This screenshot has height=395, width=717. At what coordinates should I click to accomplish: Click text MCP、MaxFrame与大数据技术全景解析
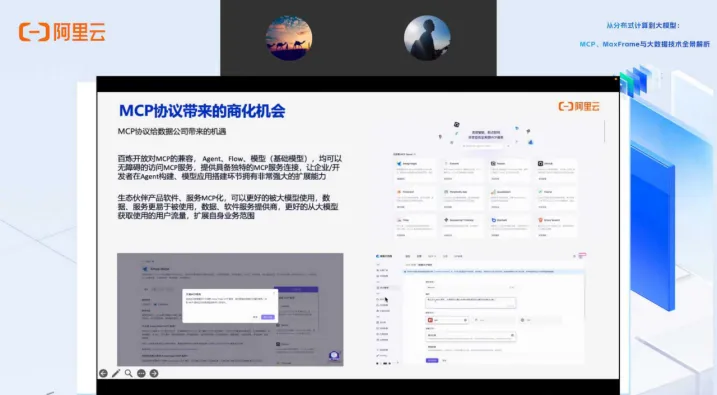click(x=645, y=44)
